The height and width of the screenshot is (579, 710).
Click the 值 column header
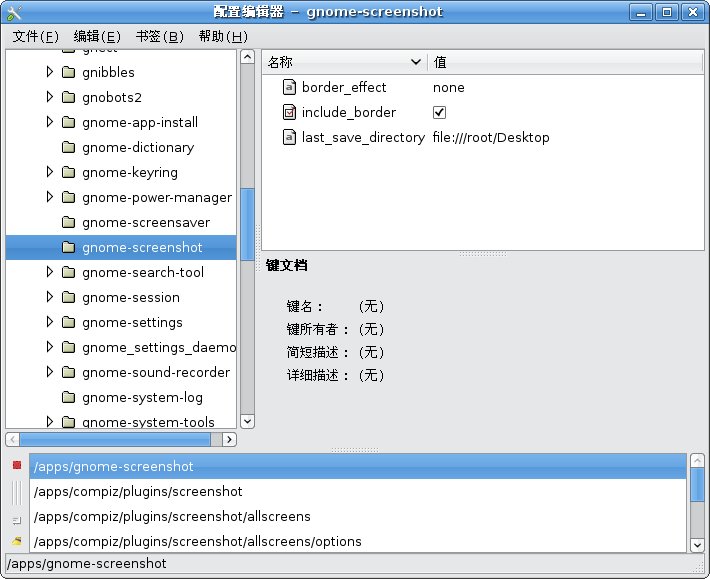[x=566, y=62]
